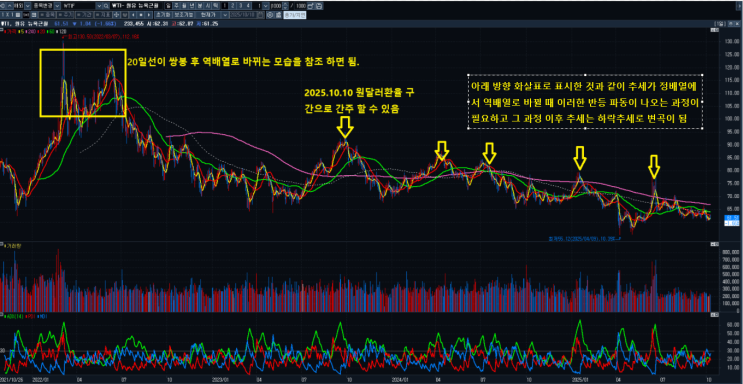Select the 주 (weekly) period button
Screen dimensions: 743x384
(x=176, y=6)
